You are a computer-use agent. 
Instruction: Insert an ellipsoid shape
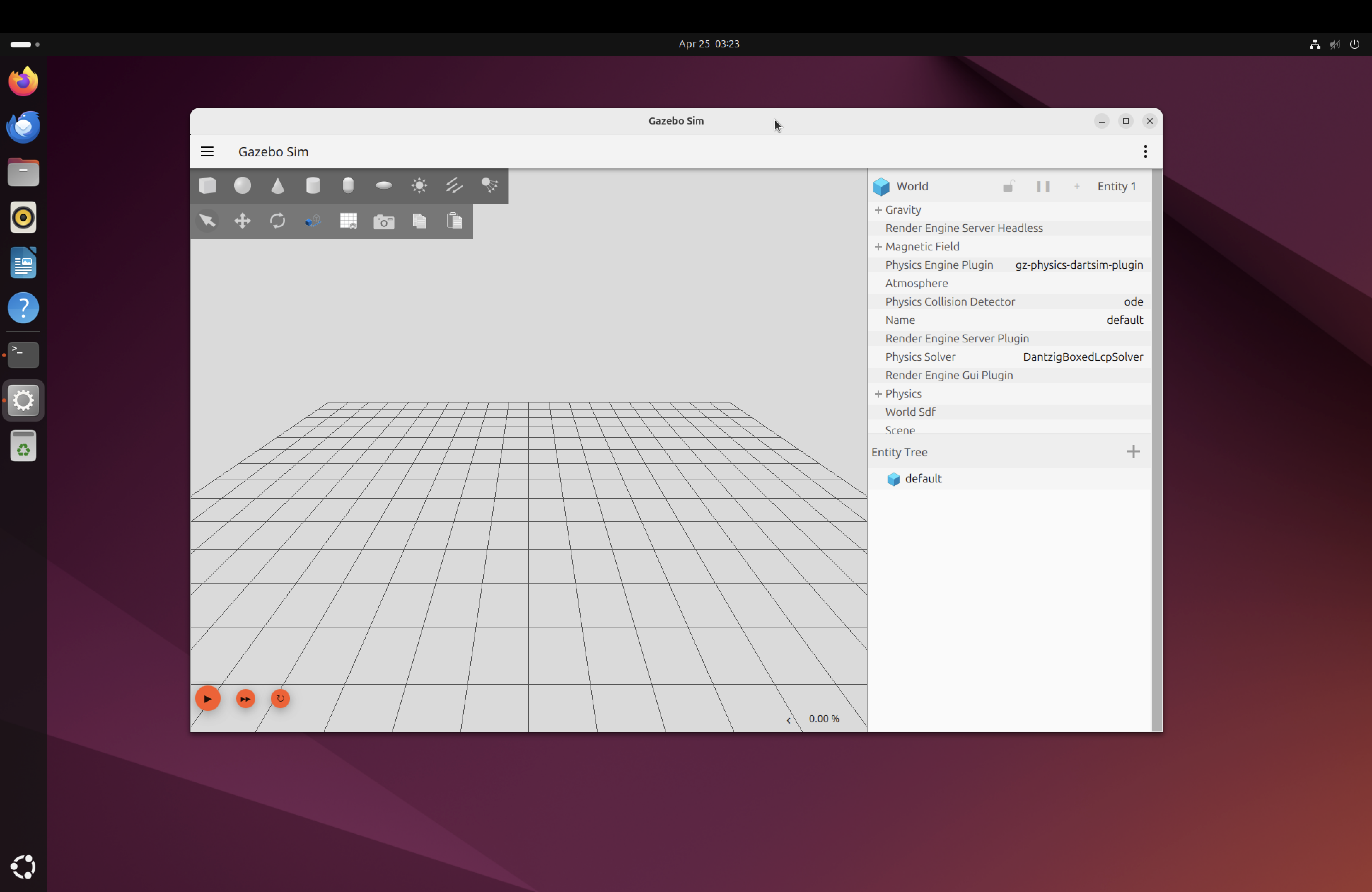[x=384, y=186]
